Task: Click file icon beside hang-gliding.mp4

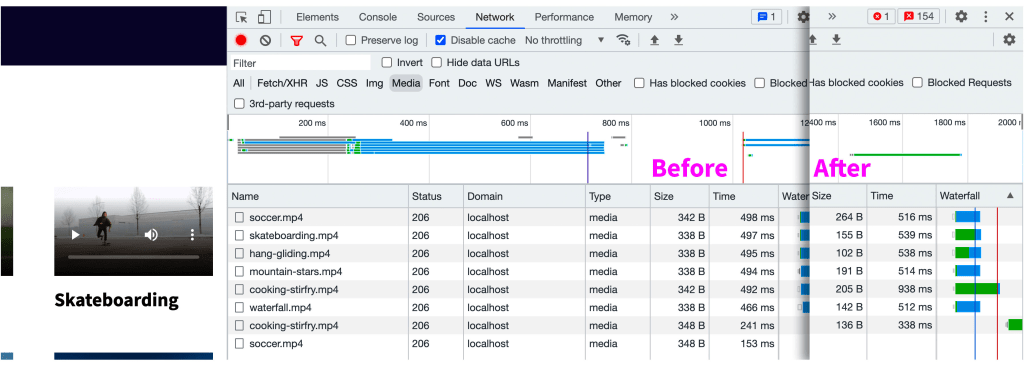Action: 240,254
